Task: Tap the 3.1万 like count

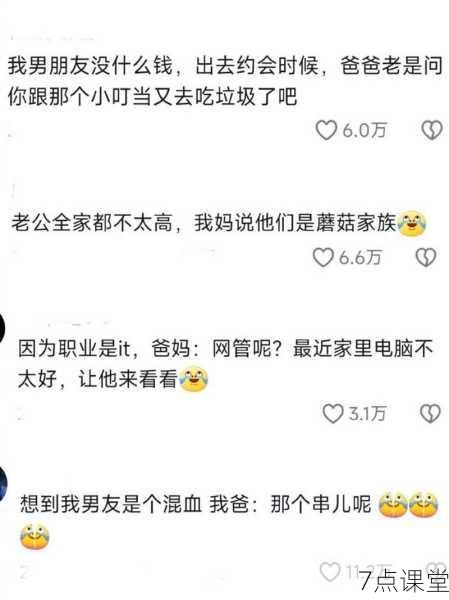Action: pyautogui.click(x=367, y=414)
